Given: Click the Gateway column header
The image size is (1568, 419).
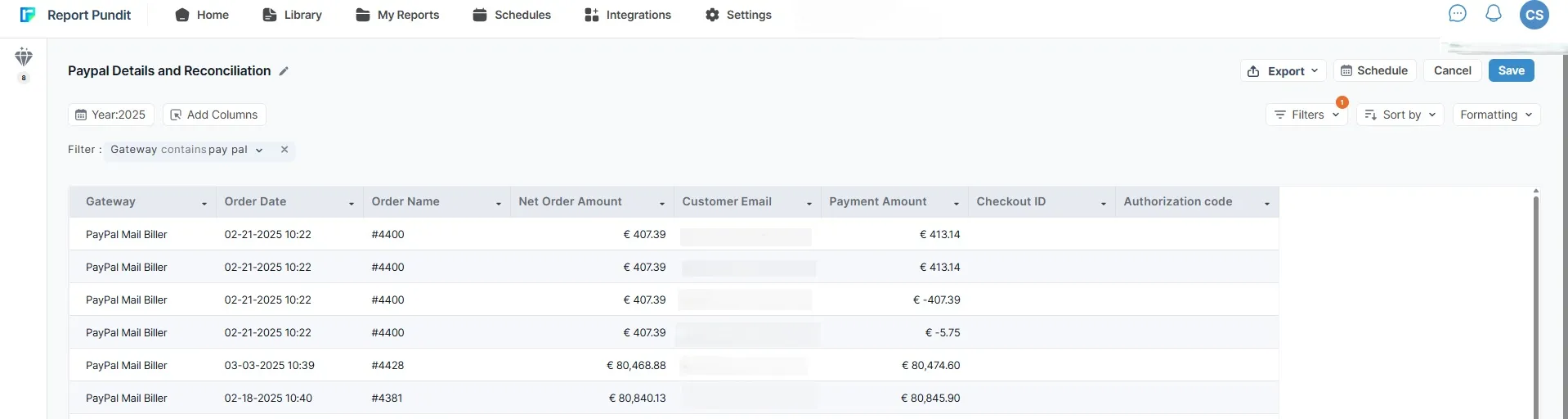Looking at the screenshot, I should [x=142, y=202].
